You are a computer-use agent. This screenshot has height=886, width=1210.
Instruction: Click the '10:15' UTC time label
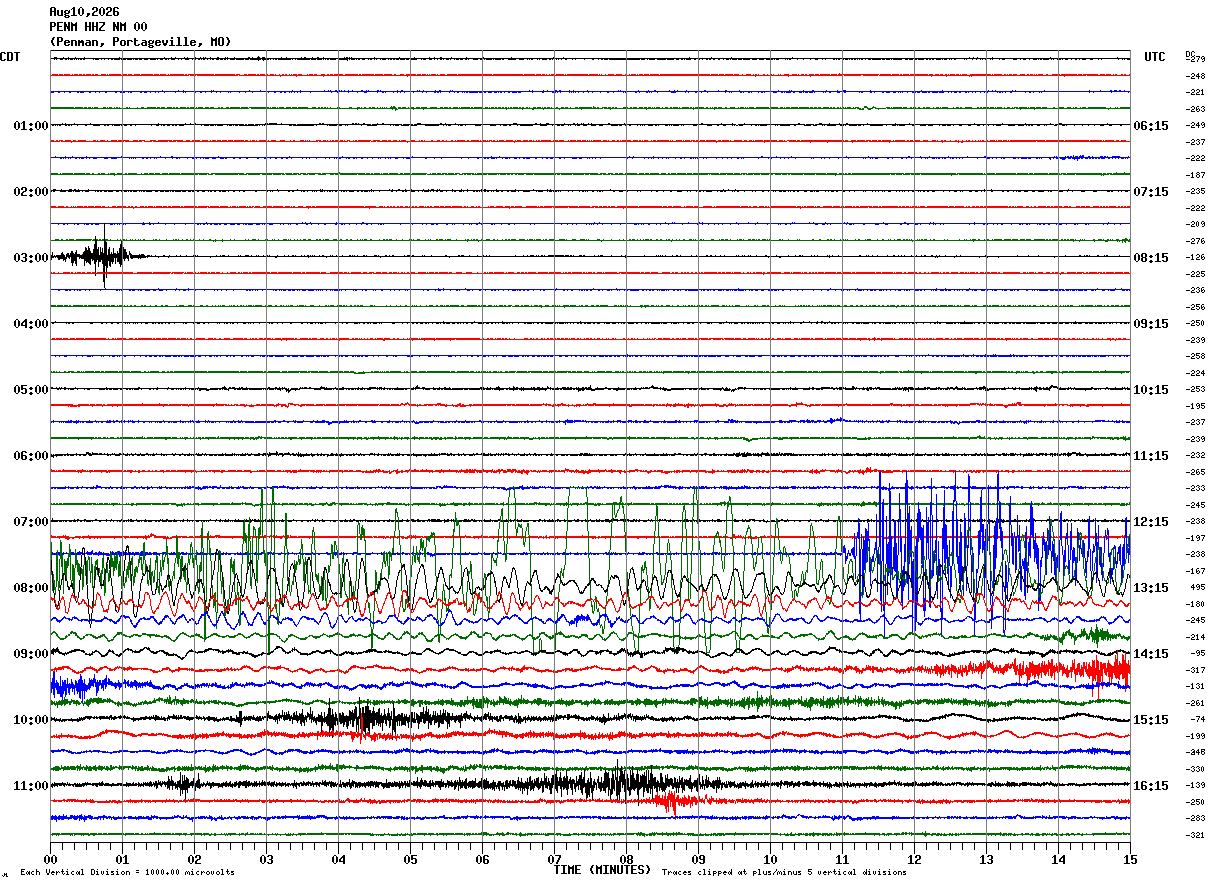tap(1150, 390)
